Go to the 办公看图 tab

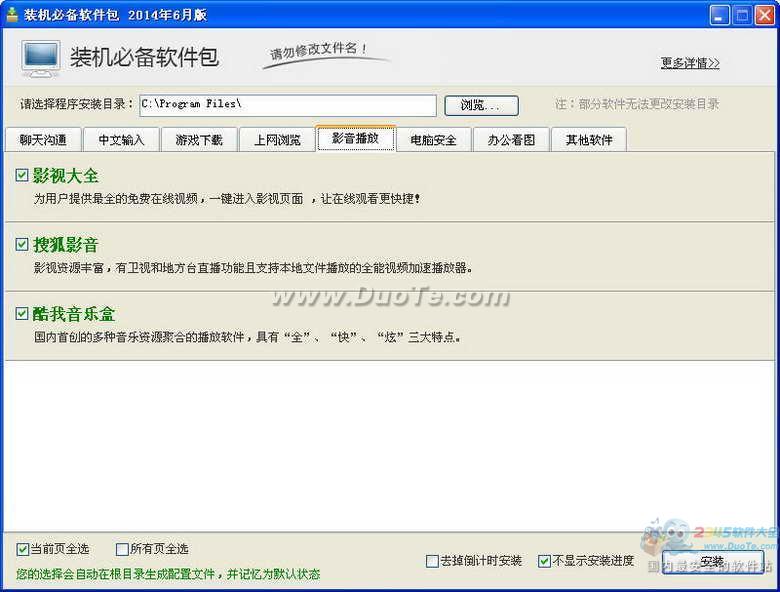pos(511,140)
